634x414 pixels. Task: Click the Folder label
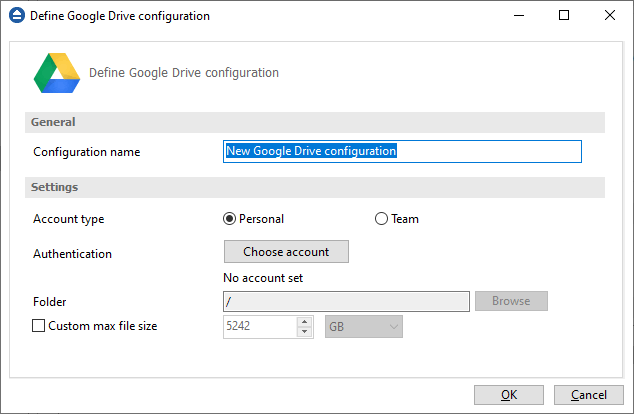(49, 302)
